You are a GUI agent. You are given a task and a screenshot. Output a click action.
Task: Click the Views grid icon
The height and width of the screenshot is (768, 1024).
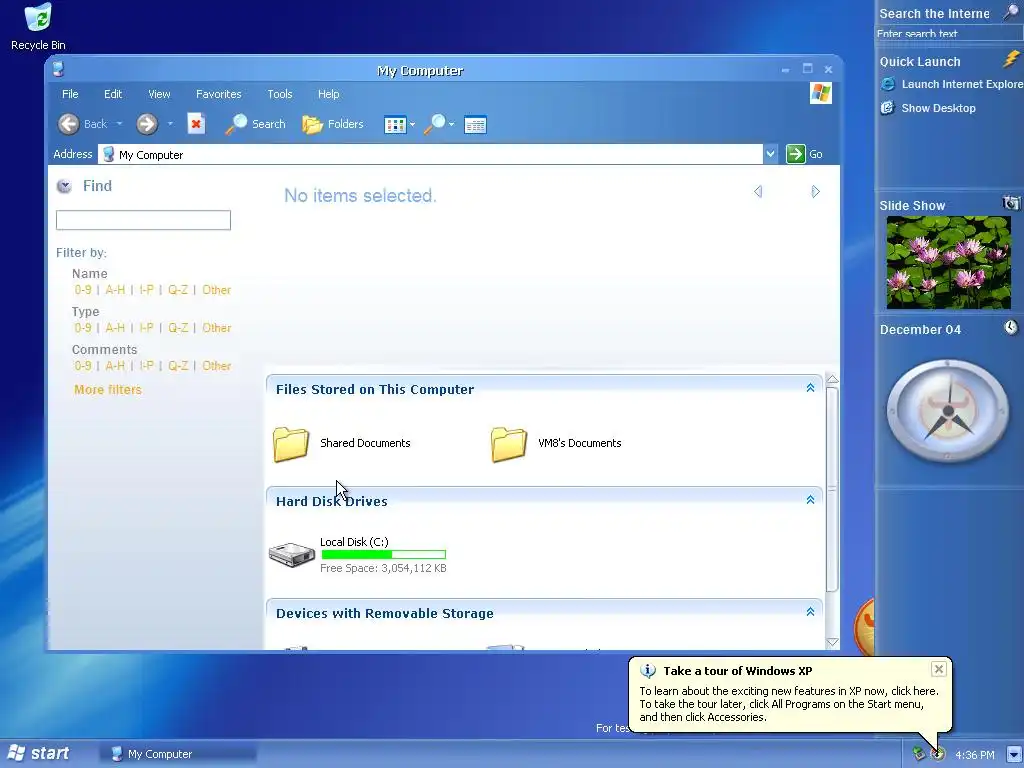(x=395, y=125)
